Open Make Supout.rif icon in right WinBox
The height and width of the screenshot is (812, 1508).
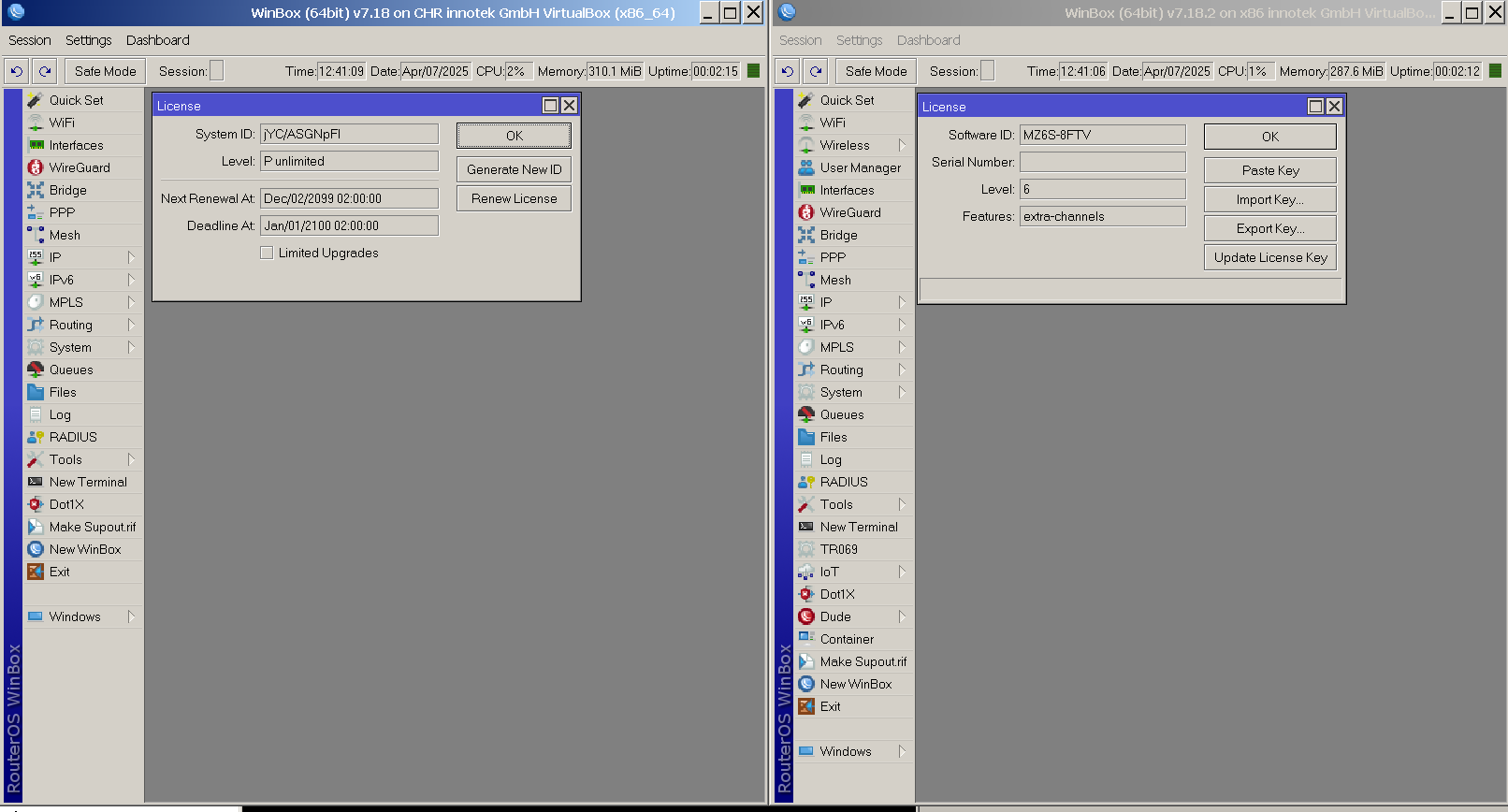coord(806,661)
